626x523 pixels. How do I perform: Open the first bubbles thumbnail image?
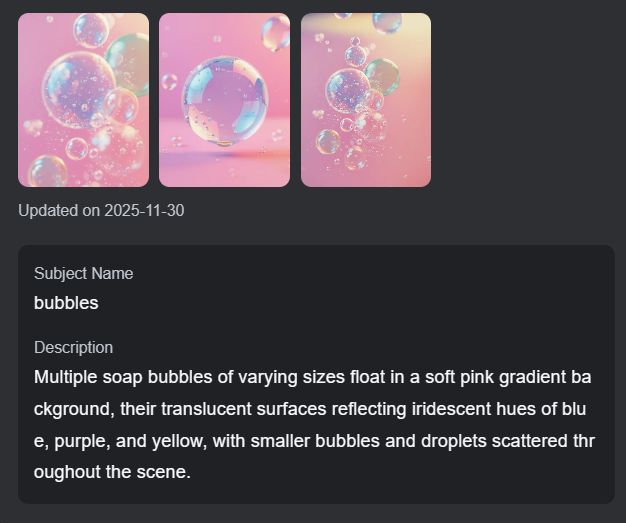pos(83,100)
